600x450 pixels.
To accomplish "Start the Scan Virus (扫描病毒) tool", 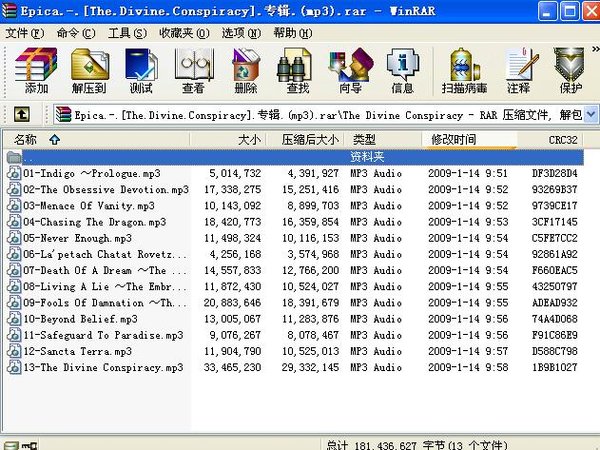I will (464, 70).
